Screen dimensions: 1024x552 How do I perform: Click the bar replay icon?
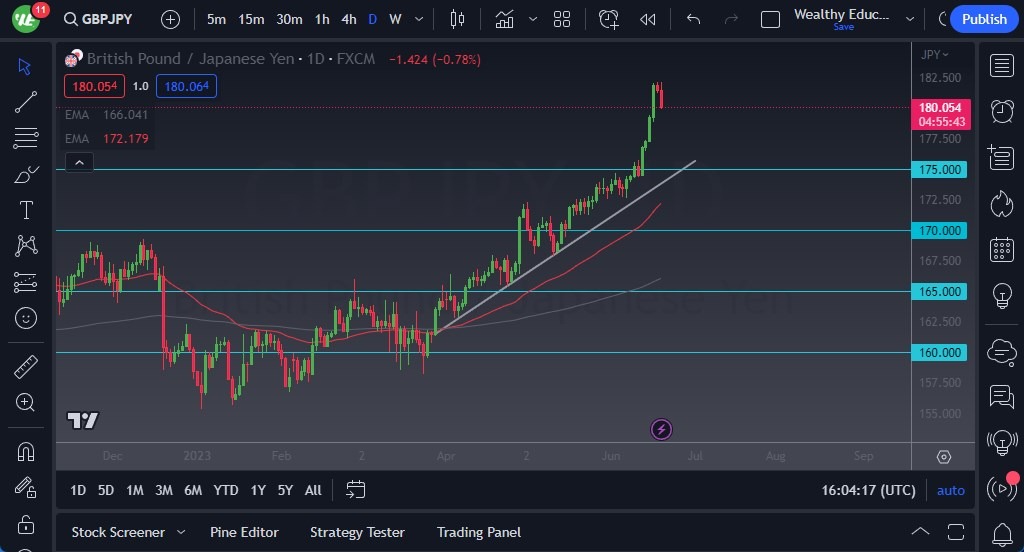click(648, 19)
